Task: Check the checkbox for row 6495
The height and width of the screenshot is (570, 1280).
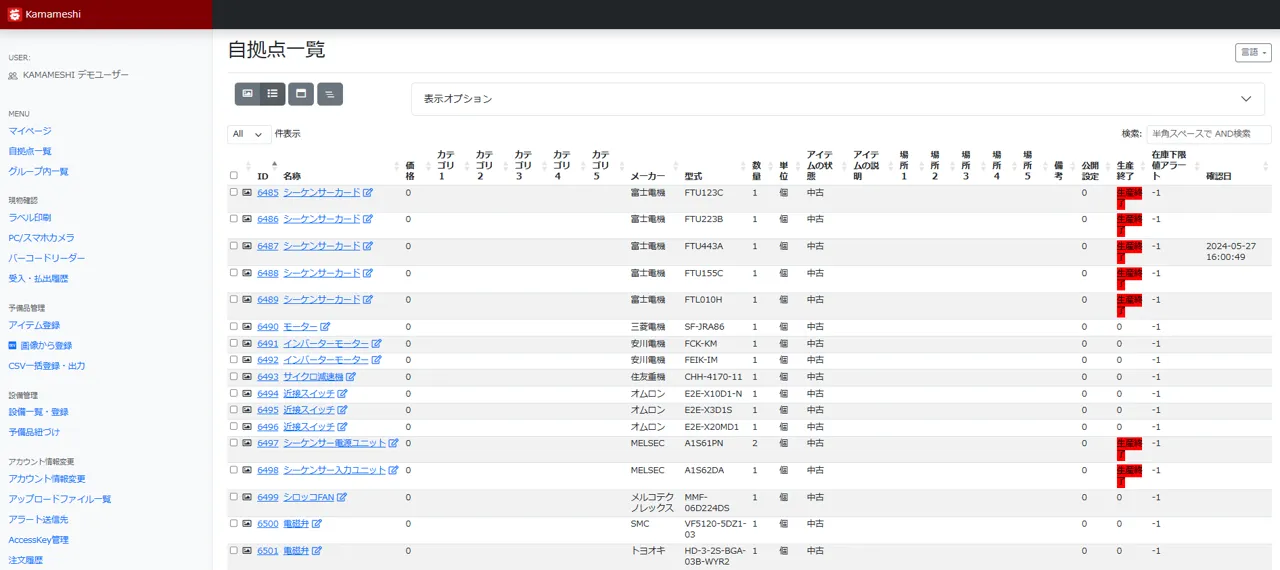Action: point(234,410)
